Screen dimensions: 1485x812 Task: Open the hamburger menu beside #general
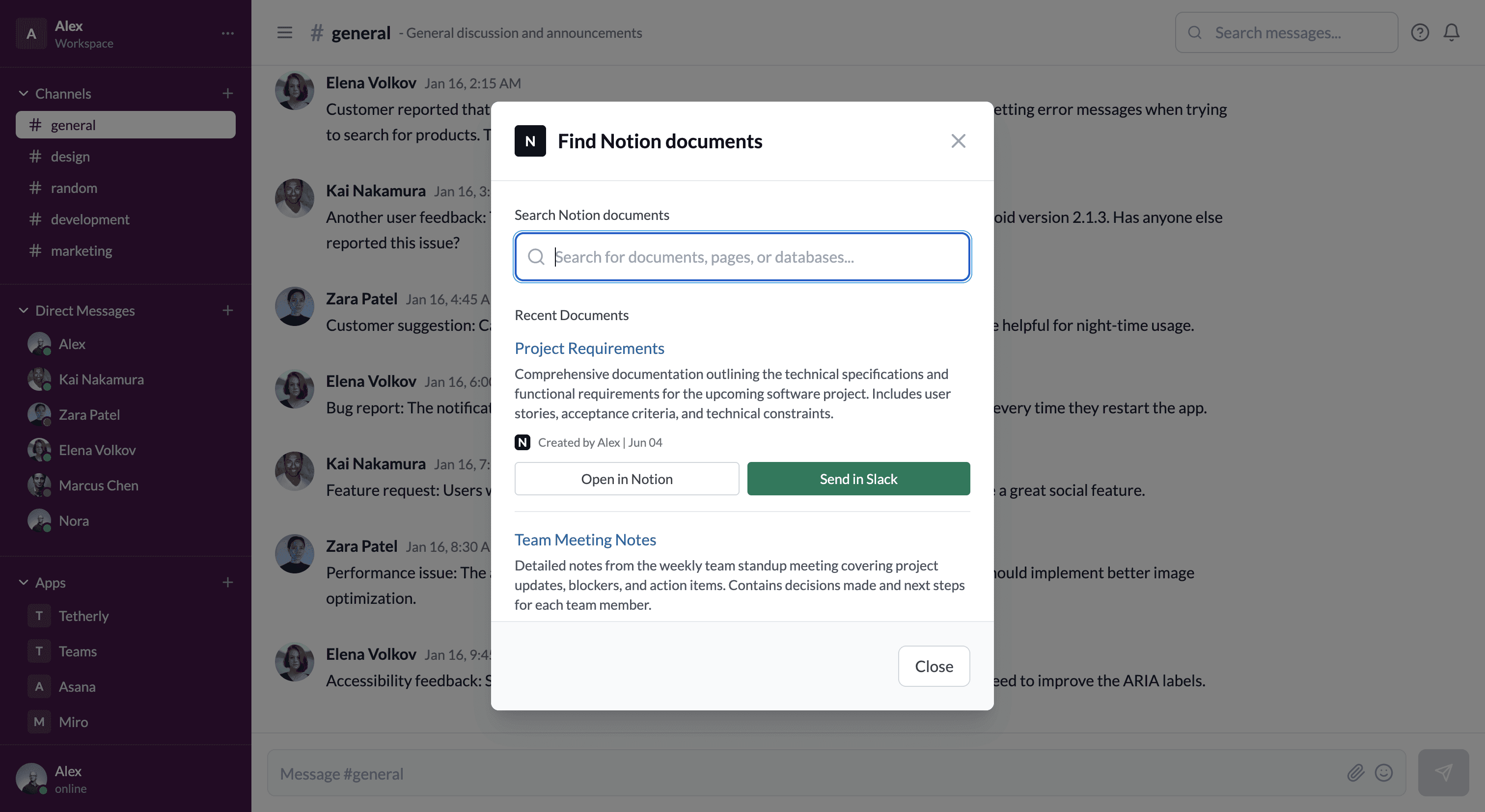pos(285,33)
